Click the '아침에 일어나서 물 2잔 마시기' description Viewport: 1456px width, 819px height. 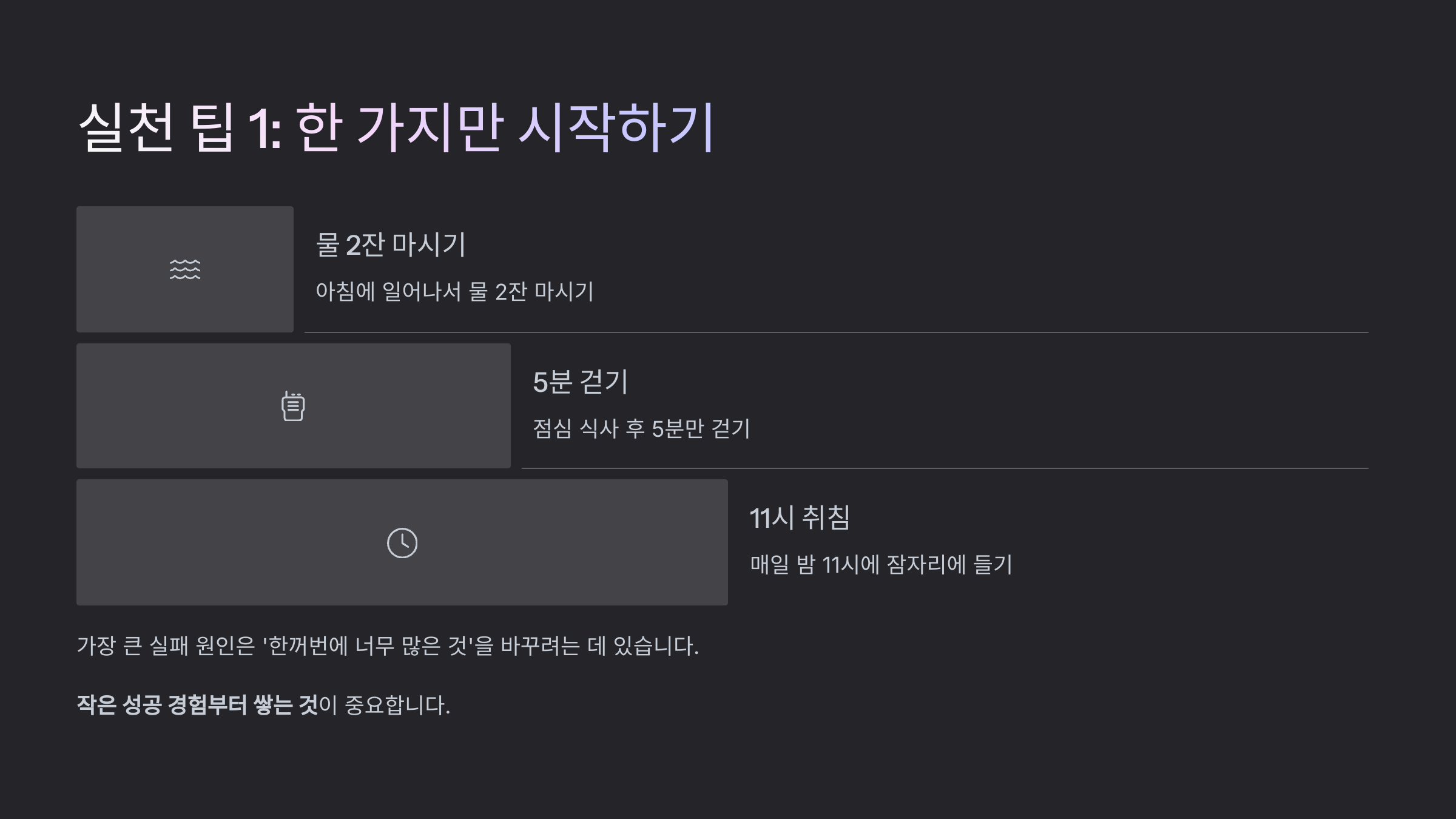point(454,292)
